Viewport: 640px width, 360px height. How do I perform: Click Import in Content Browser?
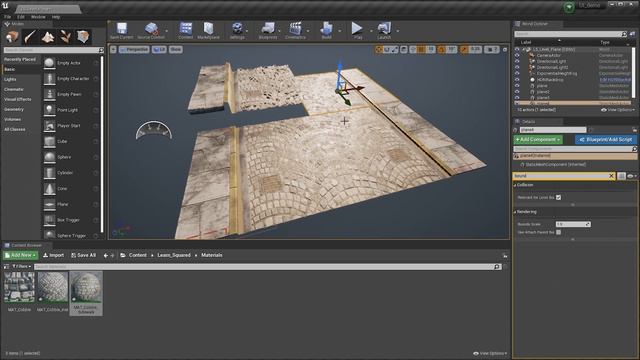[53, 255]
